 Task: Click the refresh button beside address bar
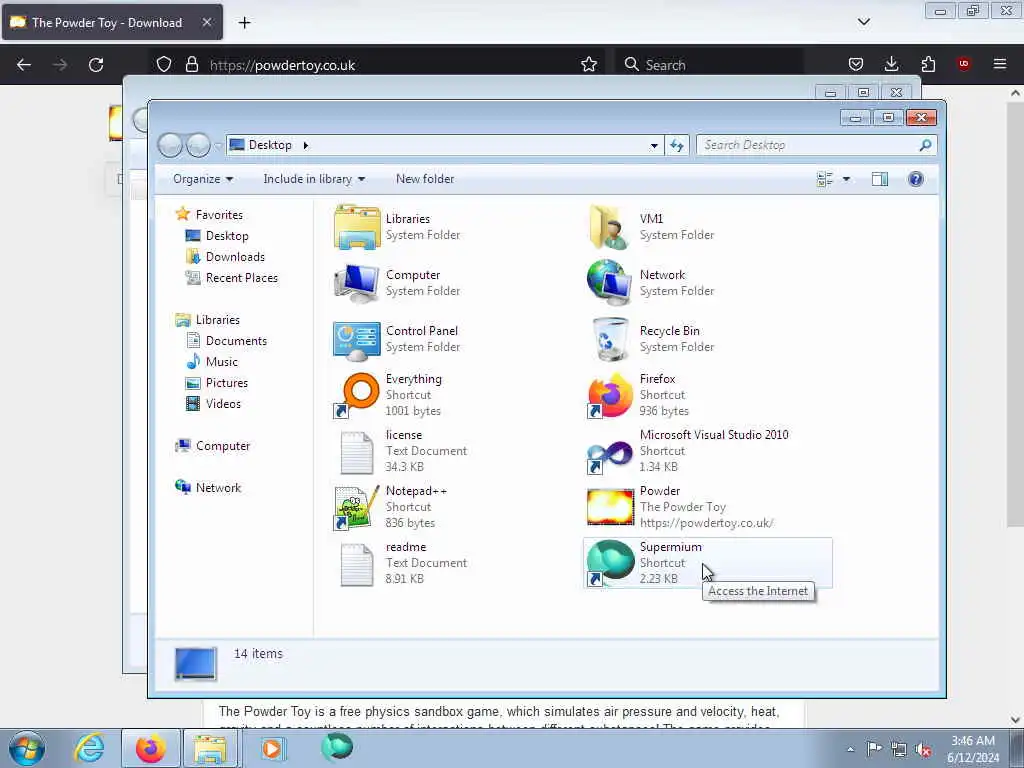coord(677,145)
